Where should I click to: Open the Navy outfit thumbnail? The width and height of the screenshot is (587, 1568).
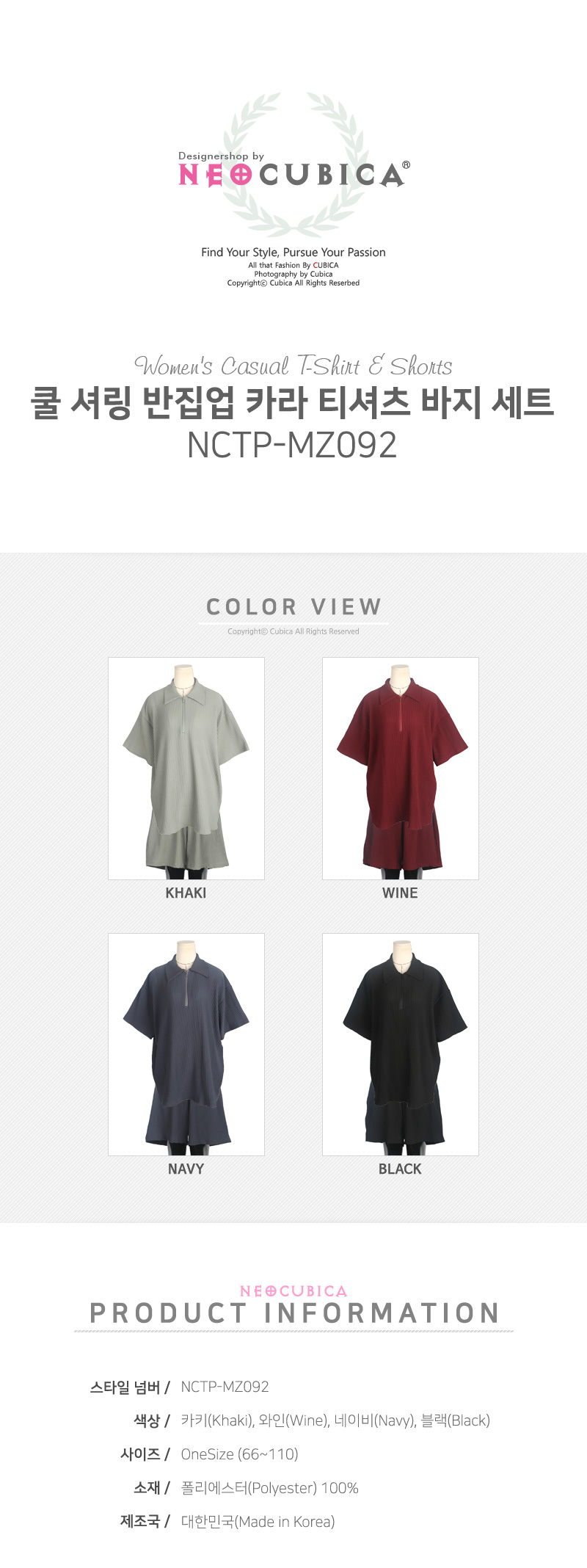coord(186,1045)
